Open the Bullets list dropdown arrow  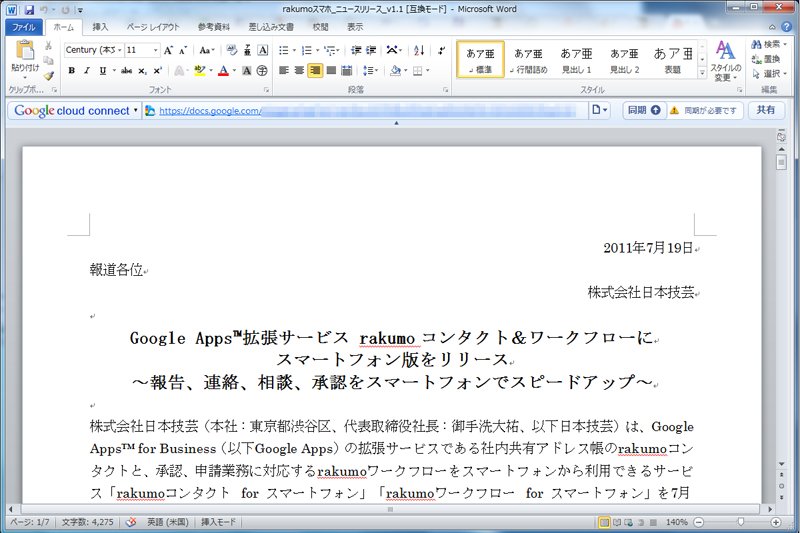tap(294, 50)
